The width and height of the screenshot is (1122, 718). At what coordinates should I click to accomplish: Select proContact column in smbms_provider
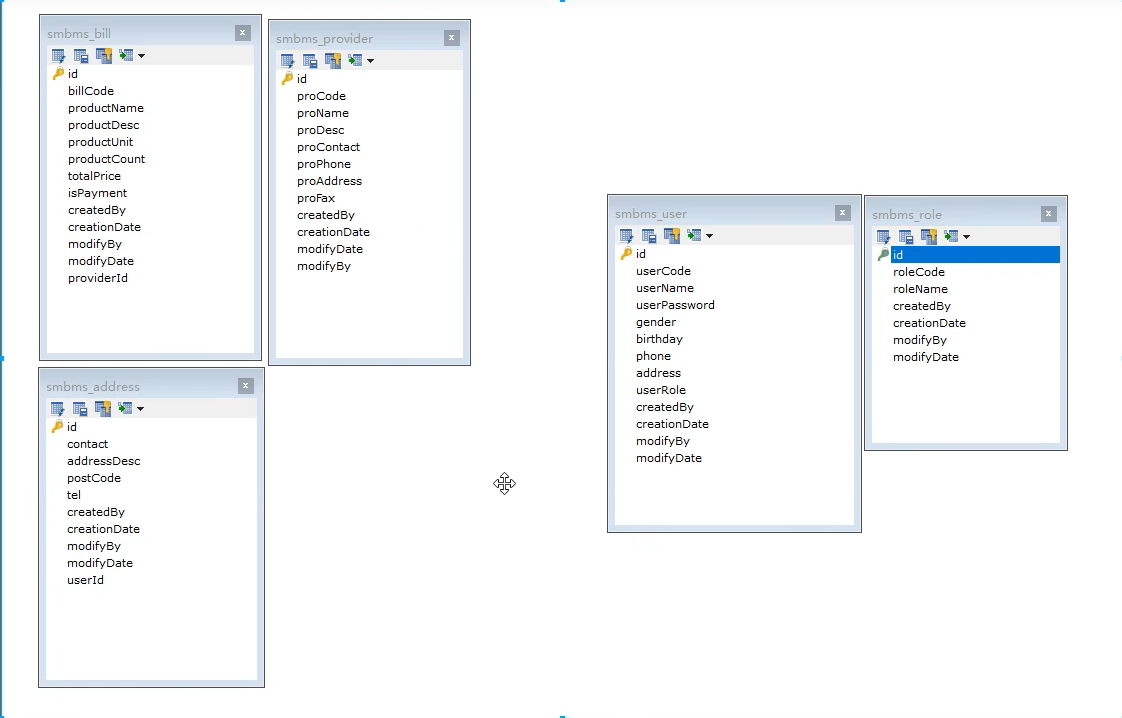(x=328, y=147)
